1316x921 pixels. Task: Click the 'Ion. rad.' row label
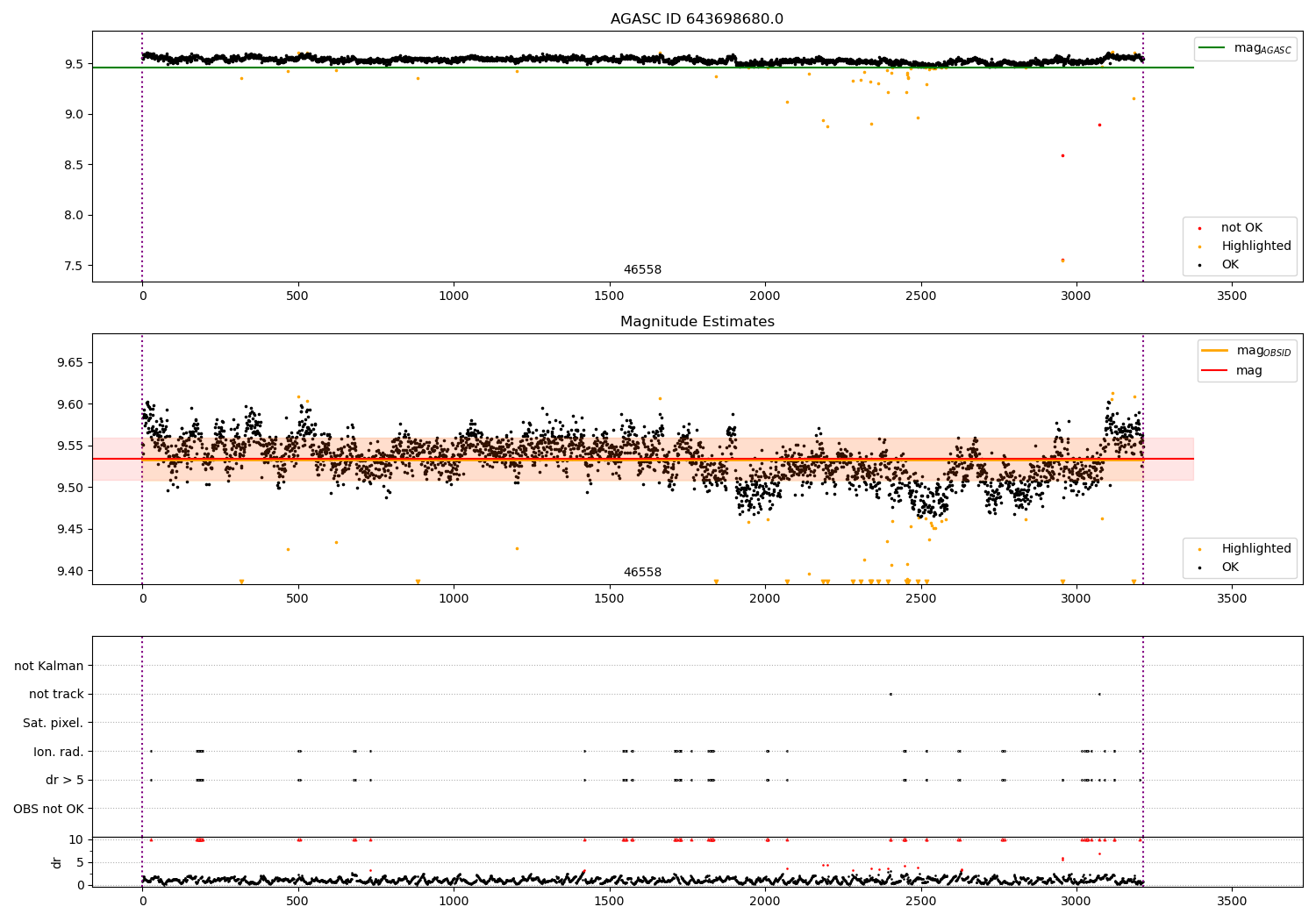(x=59, y=752)
